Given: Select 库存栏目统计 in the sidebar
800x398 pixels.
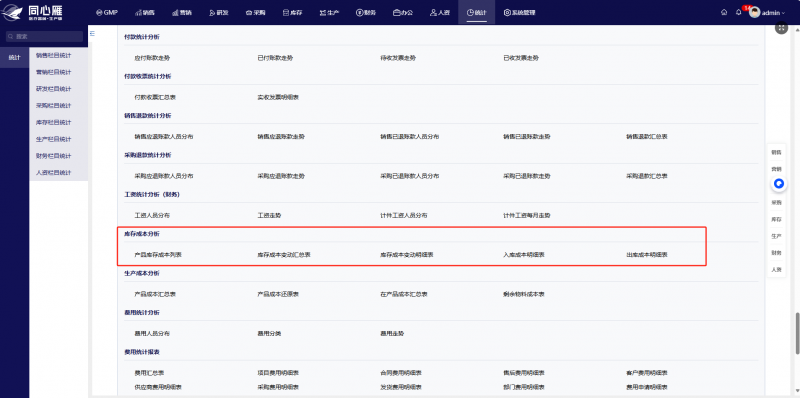Looking at the screenshot, I should (x=54, y=122).
